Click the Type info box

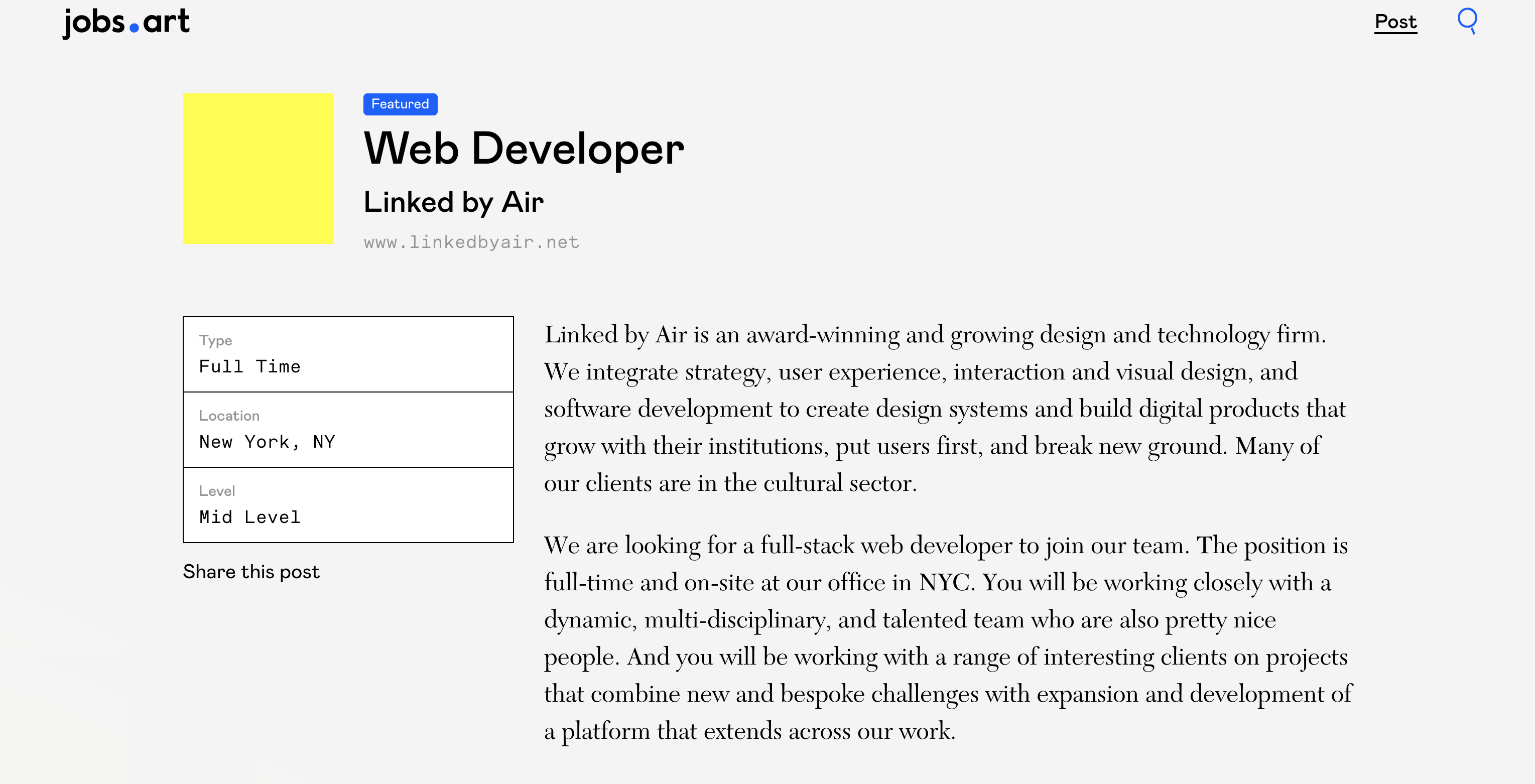click(x=347, y=354)
